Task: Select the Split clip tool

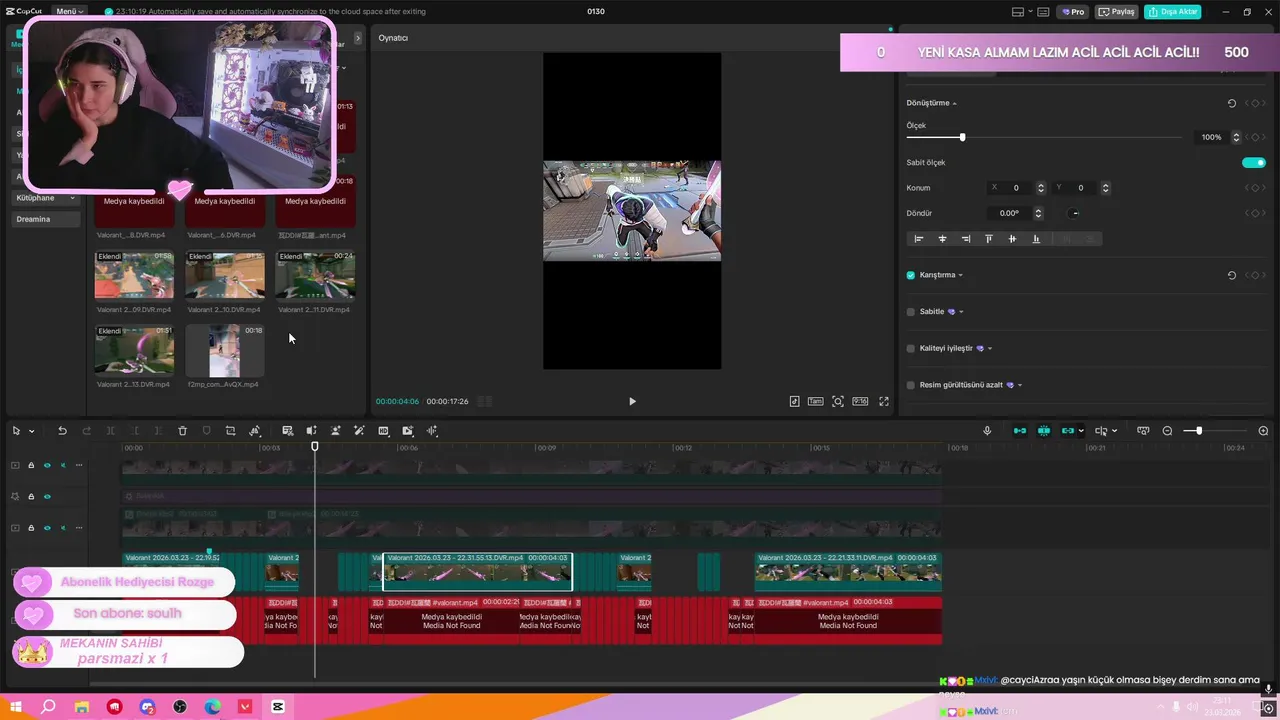Action: [x=110, y=431]
